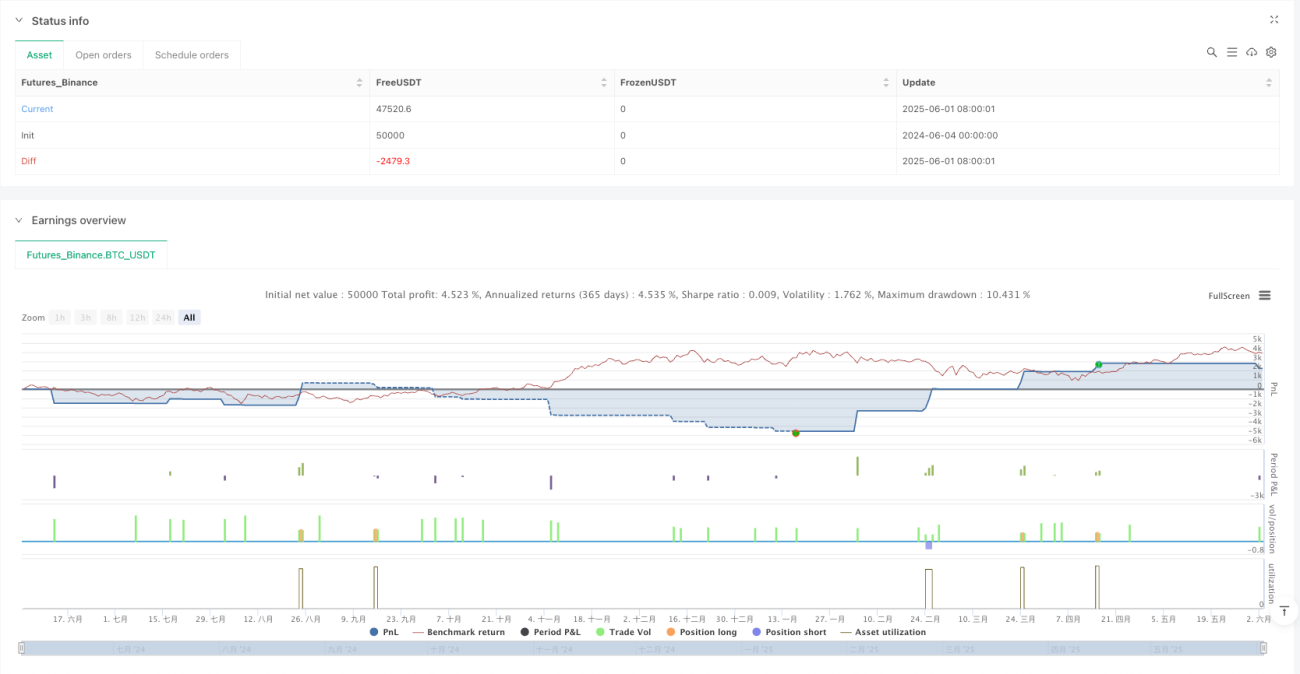Open the table row density icon
Screen dimensions: 1300x674
click(x=1232, y=52)
